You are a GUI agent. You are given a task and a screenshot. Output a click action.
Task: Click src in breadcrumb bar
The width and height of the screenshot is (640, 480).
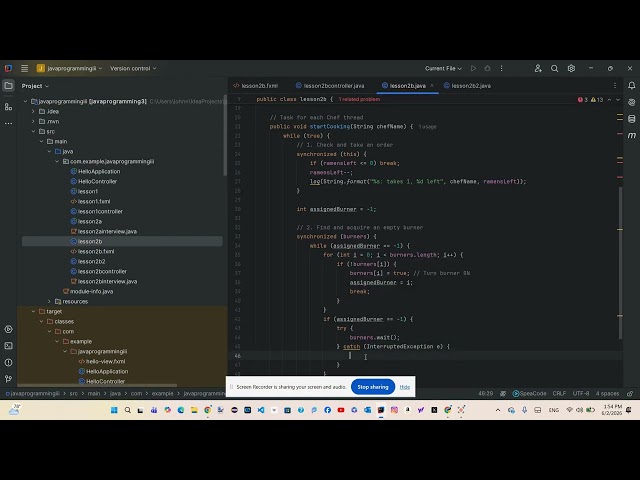click(73, 393)
